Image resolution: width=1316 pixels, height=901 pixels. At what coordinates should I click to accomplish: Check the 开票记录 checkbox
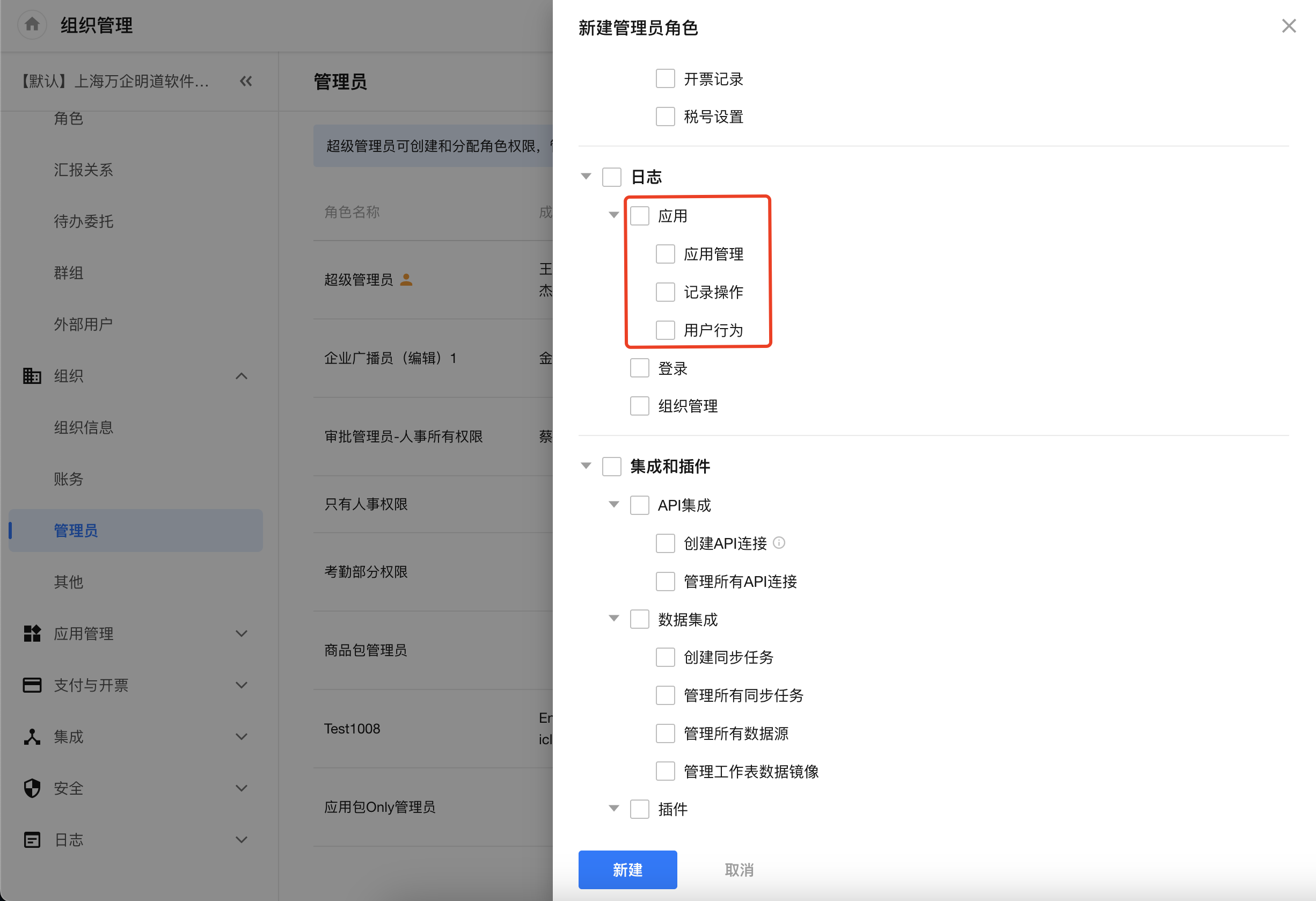tap(666, 79)
